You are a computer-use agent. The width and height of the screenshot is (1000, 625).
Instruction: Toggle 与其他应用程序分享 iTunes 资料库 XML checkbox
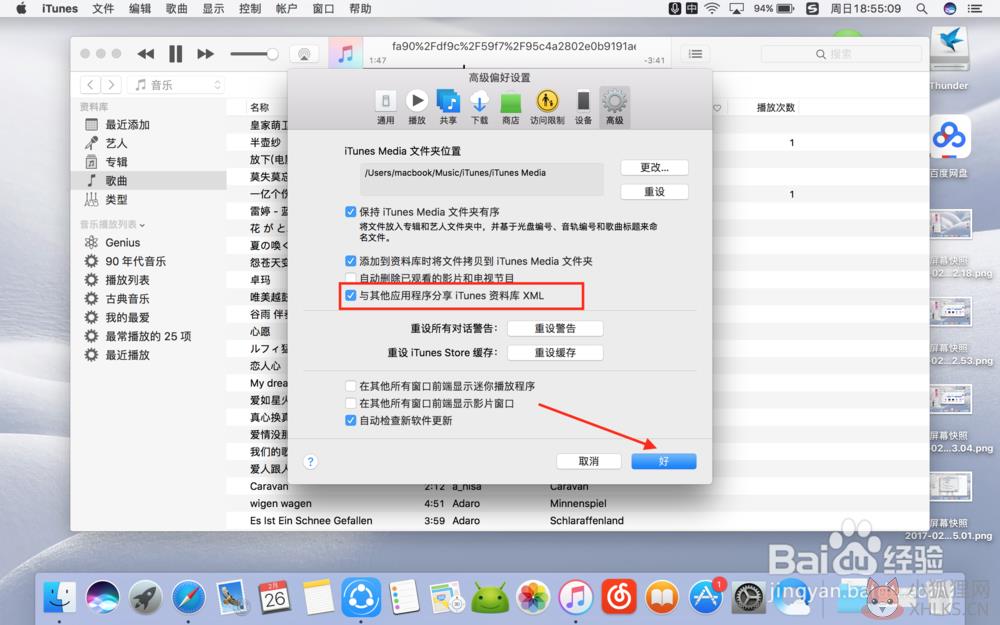(x=350, y=295)
